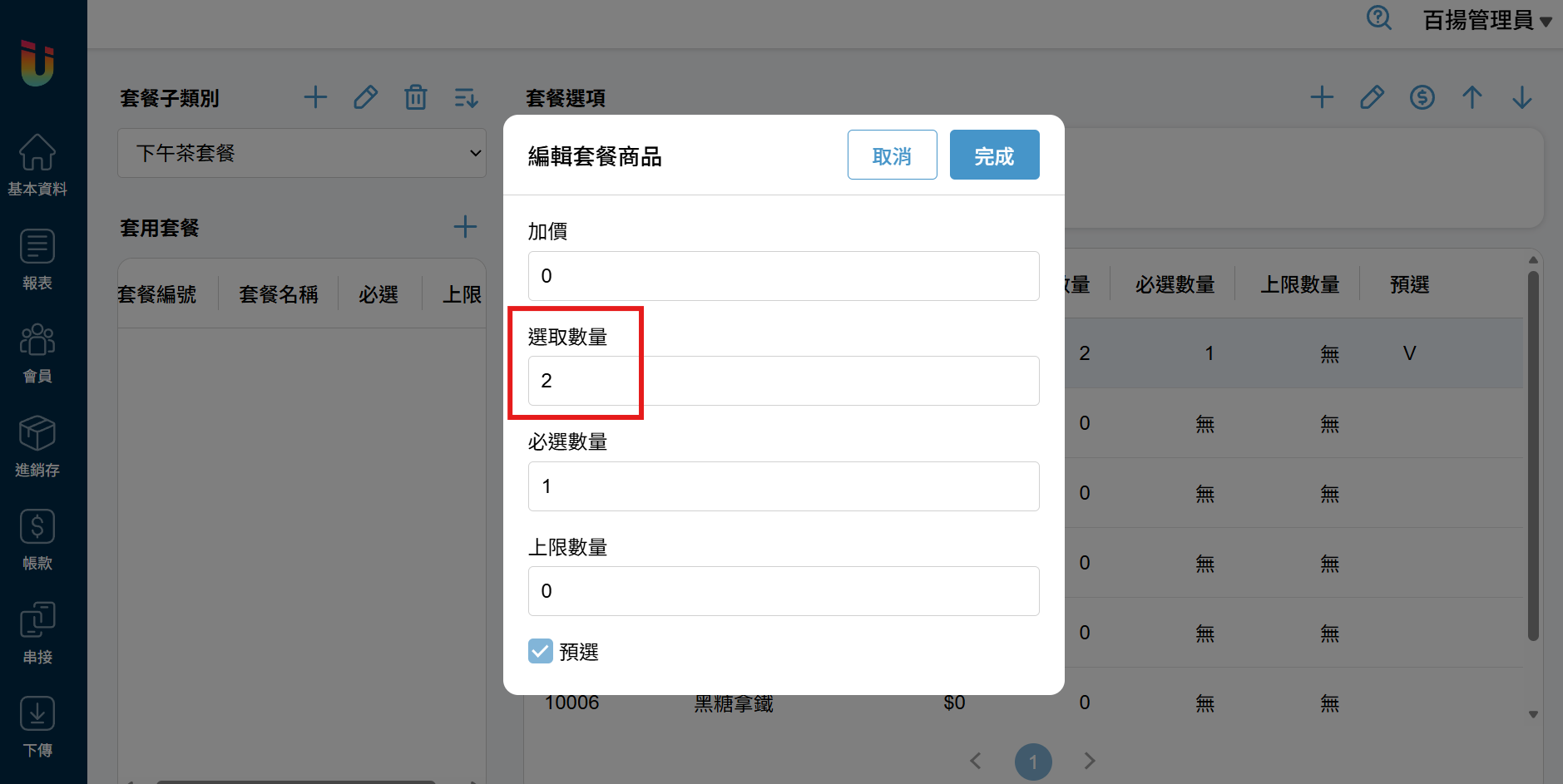The height and width of the screenshot is (784, 1563).
Task: Open the 下傳 download sidebar icon
Action: click(x=37, y=714)
